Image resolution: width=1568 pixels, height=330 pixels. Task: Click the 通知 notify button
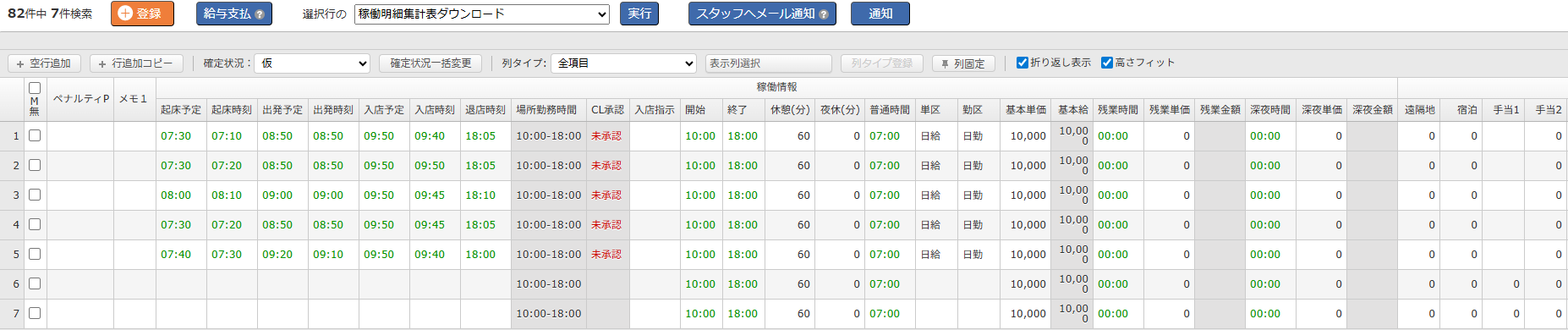coord(880,14)
